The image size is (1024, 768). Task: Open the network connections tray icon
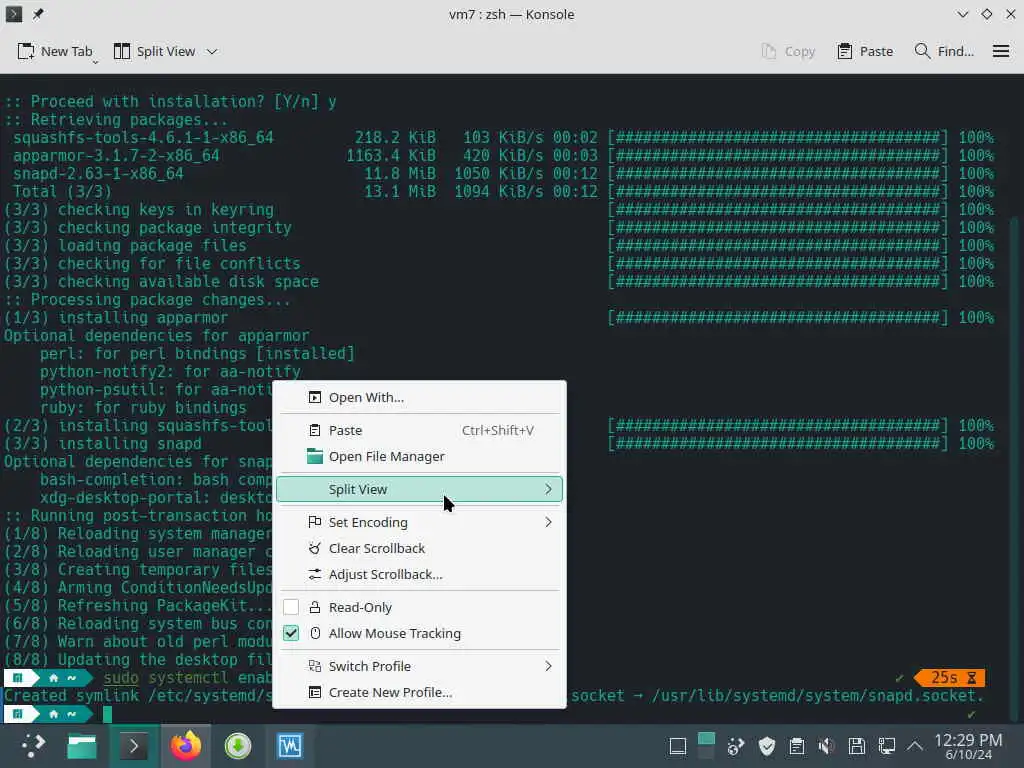tap(887, 746)
